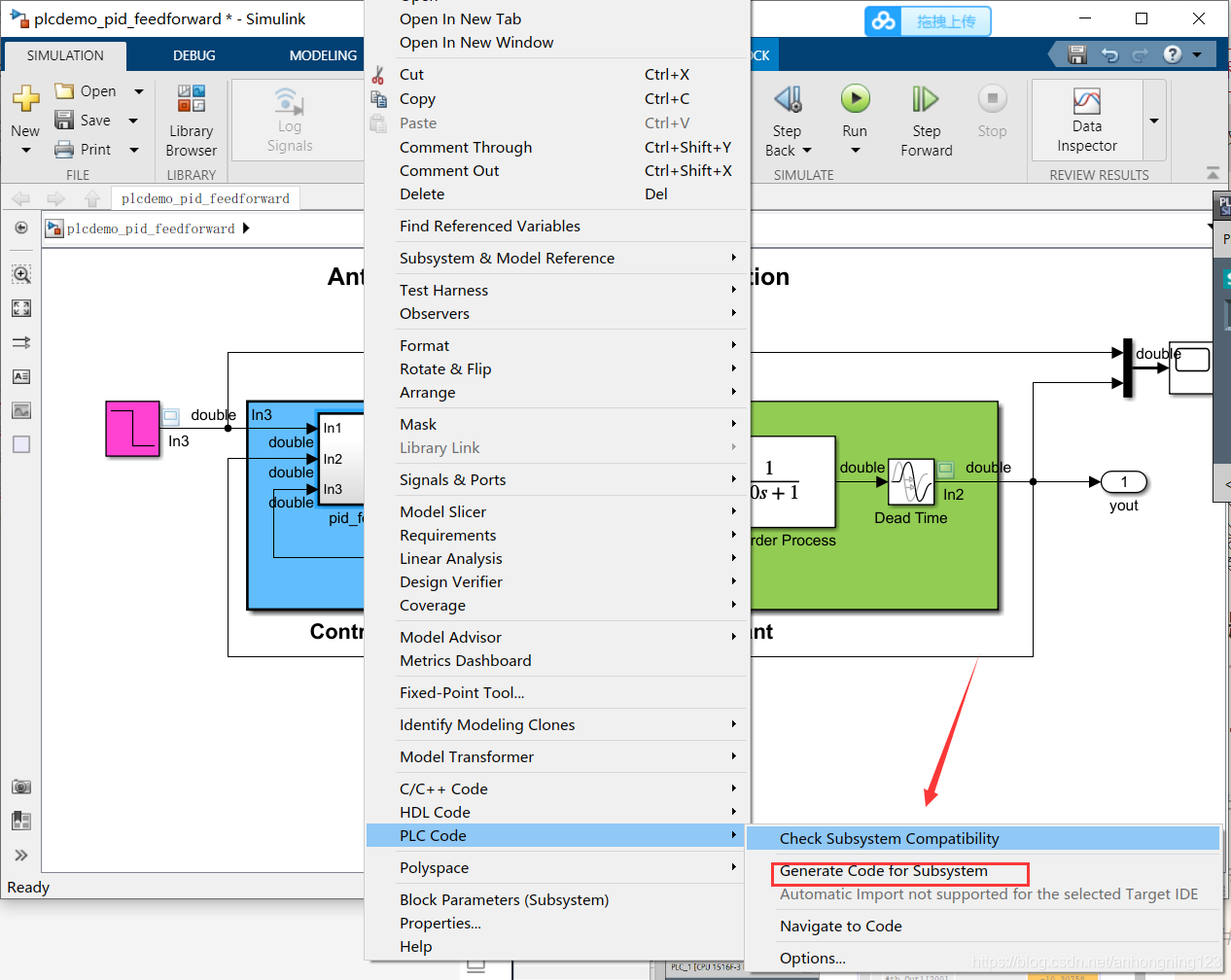Open Subsystem & Model Reference submenu
Screen dimensions: 1231x980
coord(556,259)
